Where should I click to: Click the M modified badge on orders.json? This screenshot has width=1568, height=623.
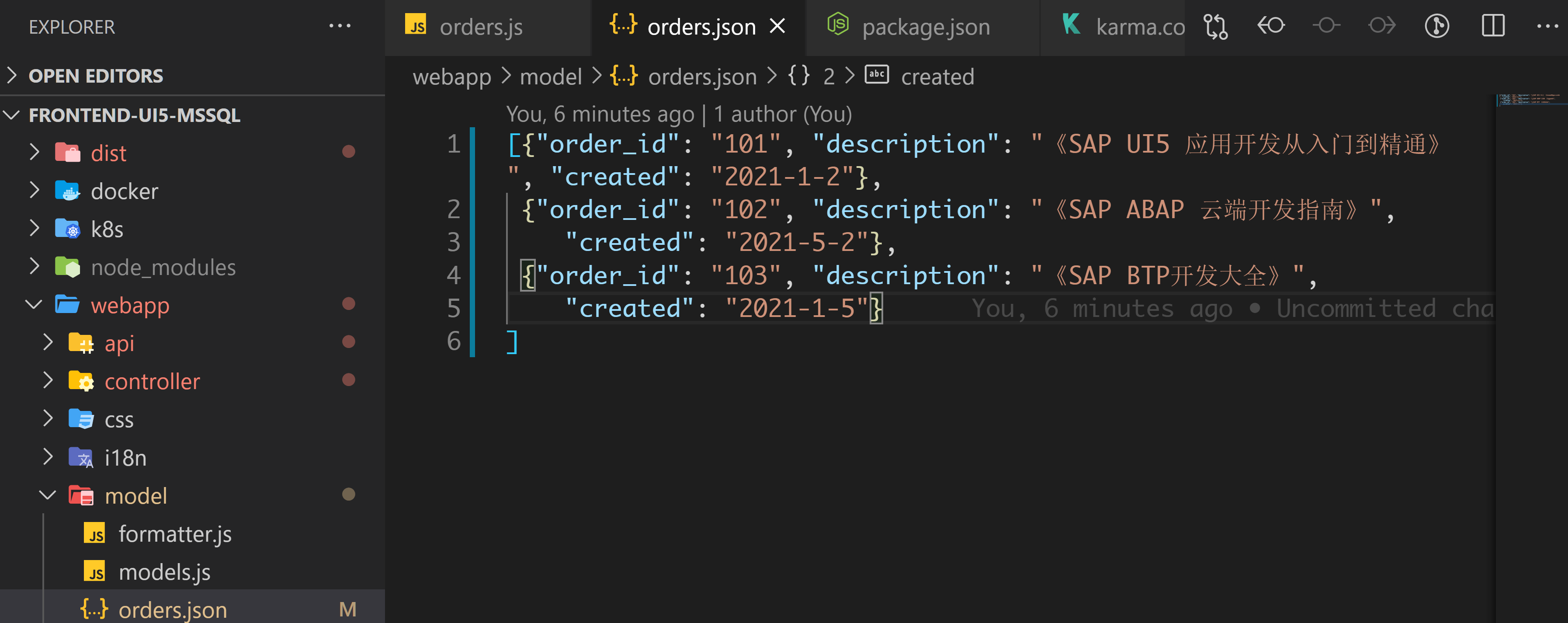[x=347, y=609]
